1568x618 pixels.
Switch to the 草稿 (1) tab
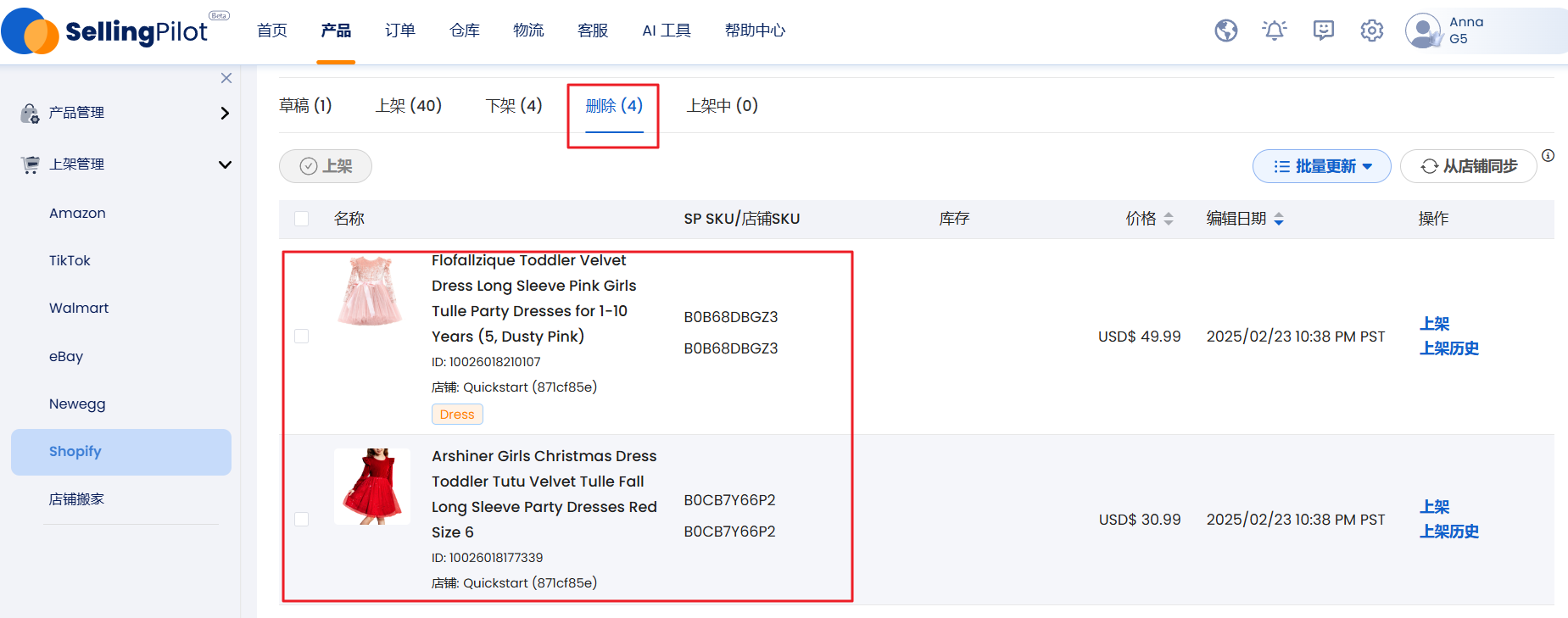(x=305, y=106)
